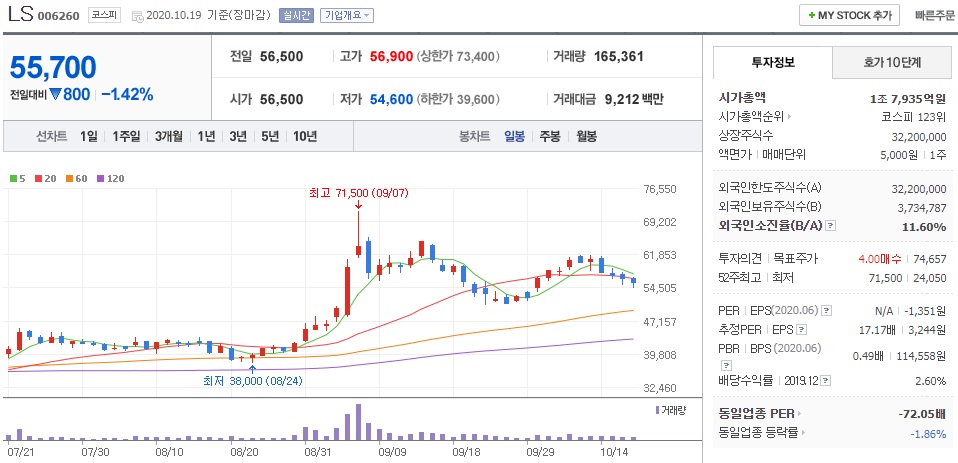This screenshot has width=958, height=463.
Task: Click the clock icon before the 2020.10.19 date
Action: (x=138, y=16)
